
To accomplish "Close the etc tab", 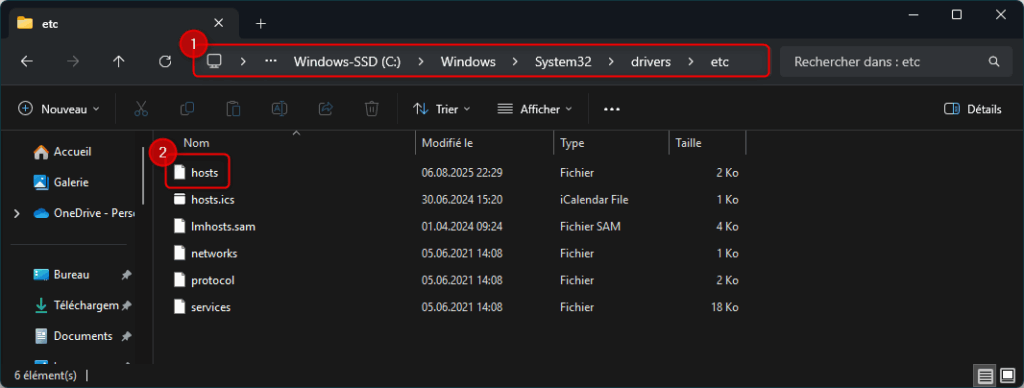I will pos(218,23).
